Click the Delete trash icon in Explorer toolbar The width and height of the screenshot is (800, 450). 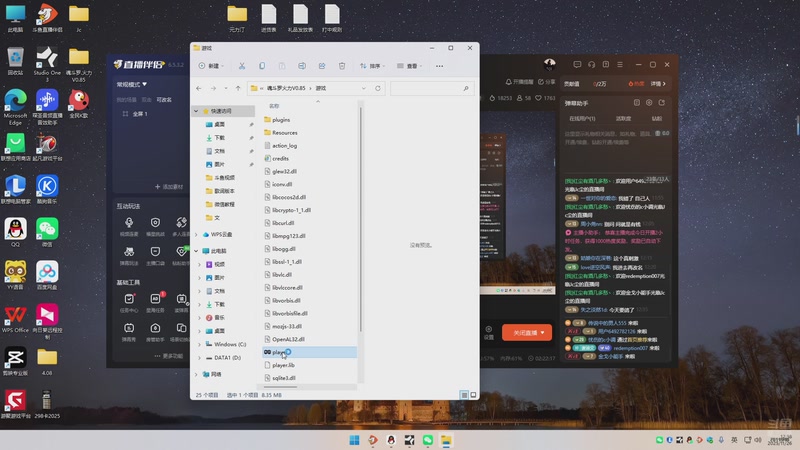[342, 66]
